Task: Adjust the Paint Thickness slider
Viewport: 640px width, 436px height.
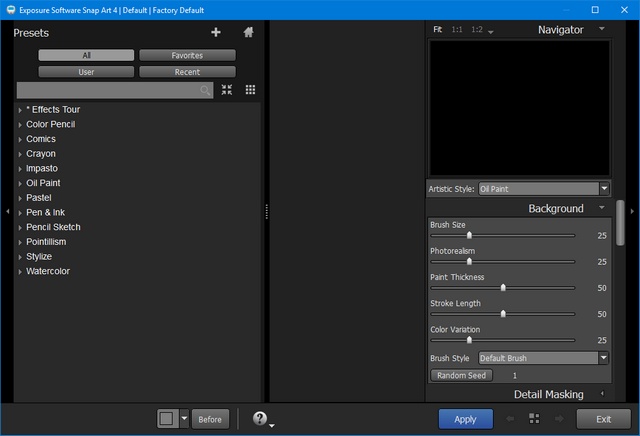Action: (x=503, y=288)
